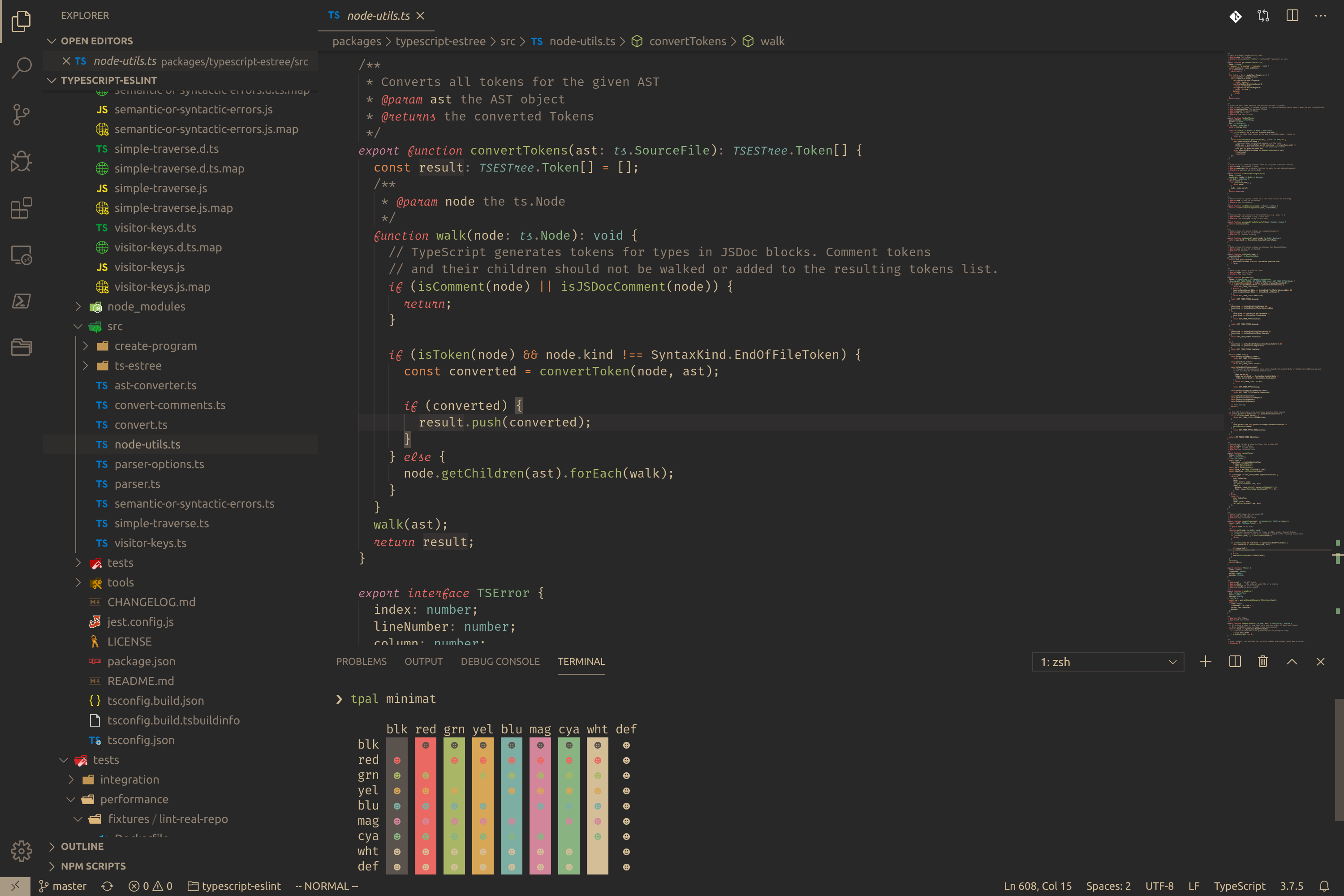Expand the OUTLINE section
Image resolution: width=1344 pixels, height=896 pixels.
[82, 846]
